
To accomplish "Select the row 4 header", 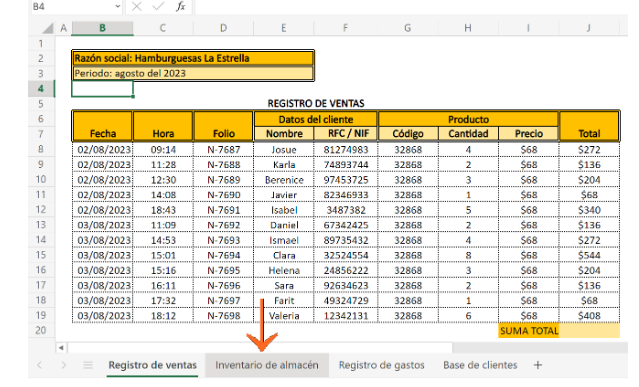I will tap(41, 89).
